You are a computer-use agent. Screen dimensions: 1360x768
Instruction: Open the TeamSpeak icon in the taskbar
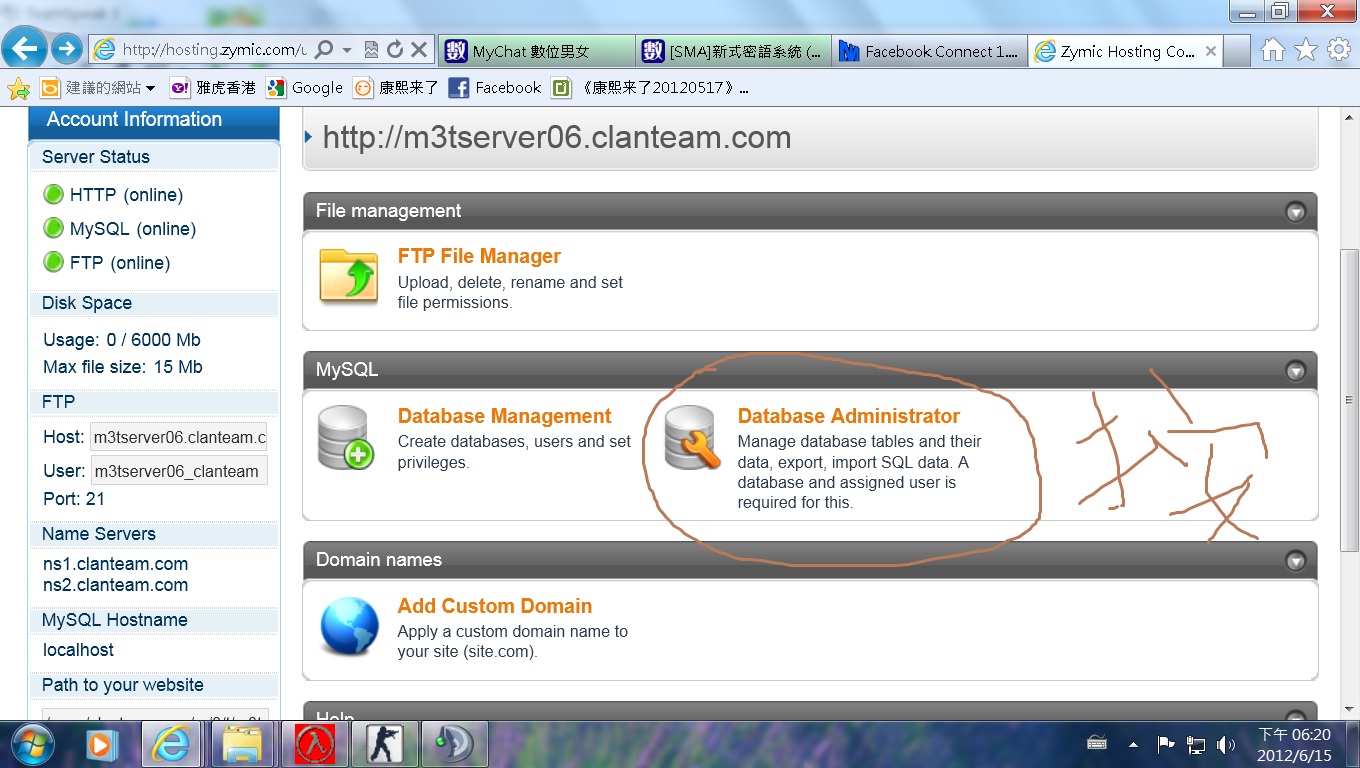click(x=454, y=744)
